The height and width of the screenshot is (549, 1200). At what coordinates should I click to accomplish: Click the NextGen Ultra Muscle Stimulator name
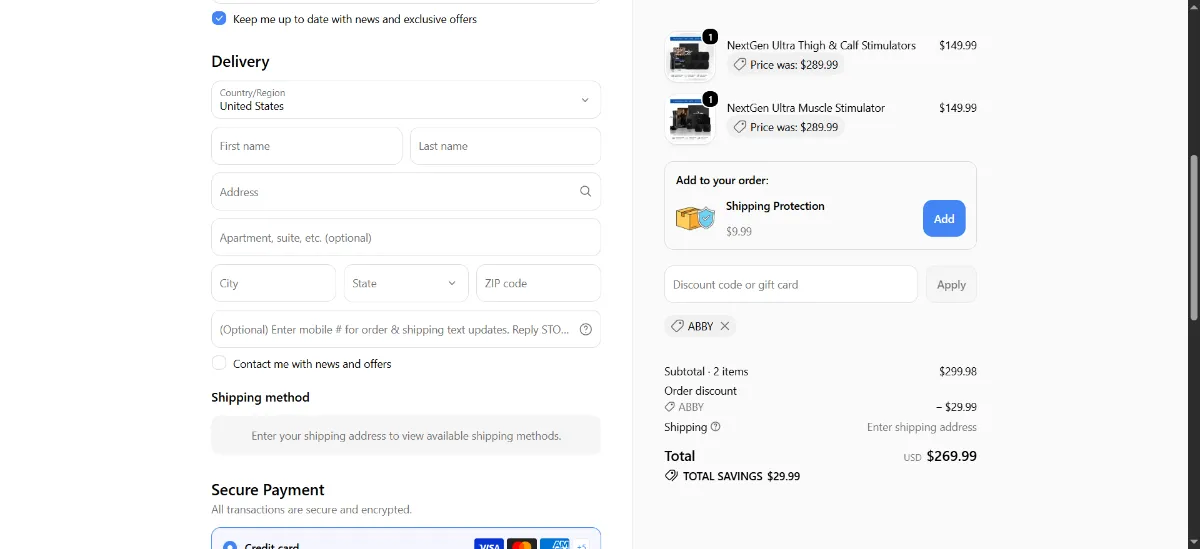(806, 107)
